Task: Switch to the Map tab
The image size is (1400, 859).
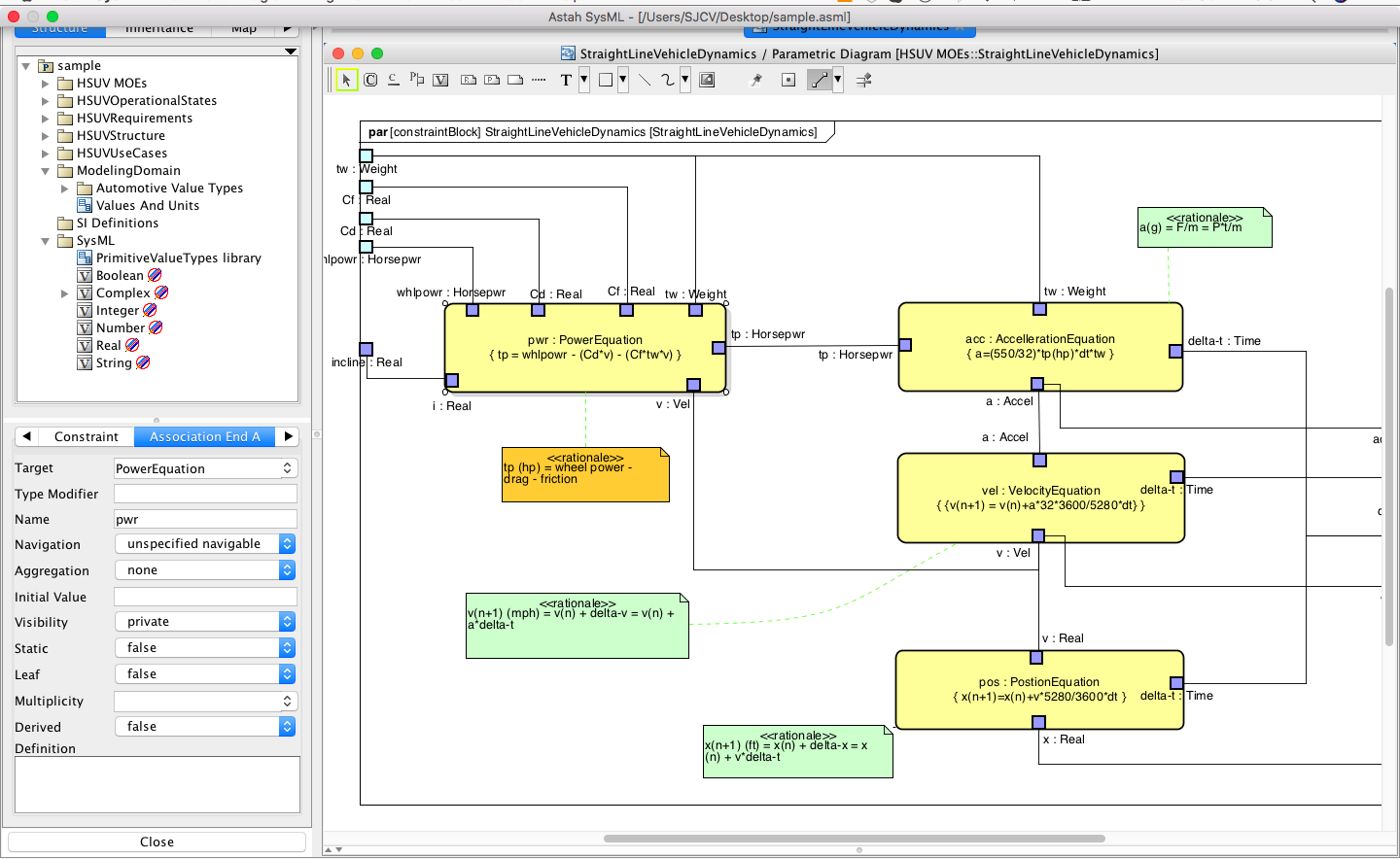Action: click(244, 29)
